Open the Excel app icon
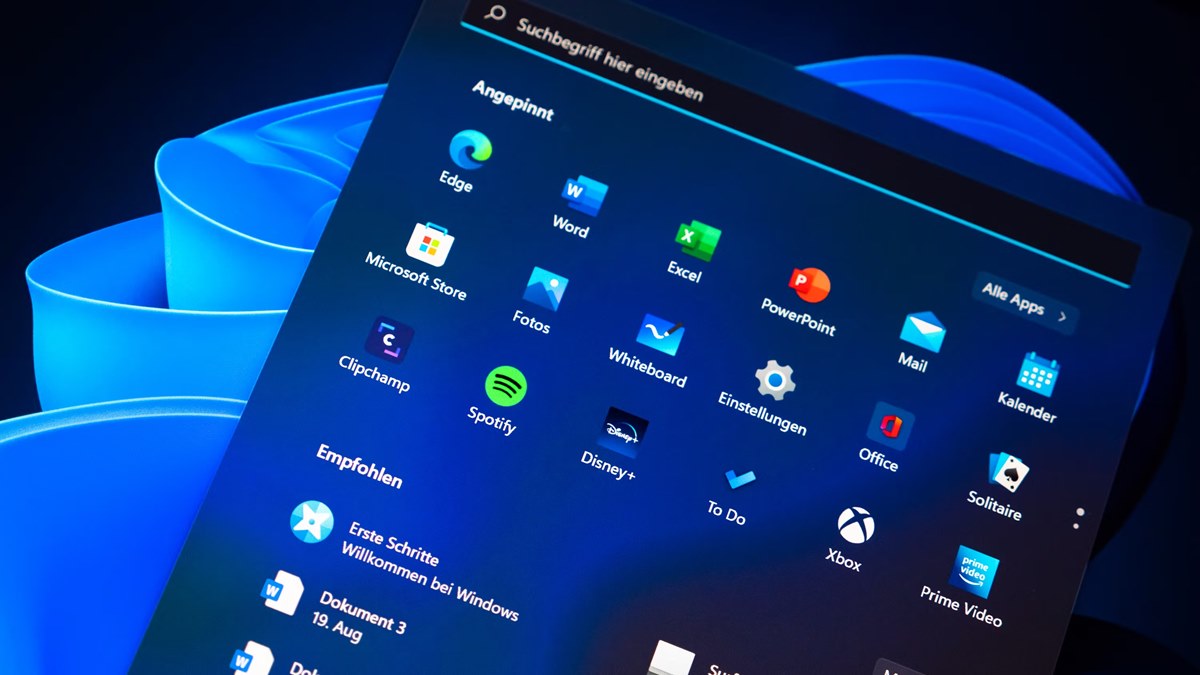Viewport: 1200px width, 675px height. click(x=697, y=240)
